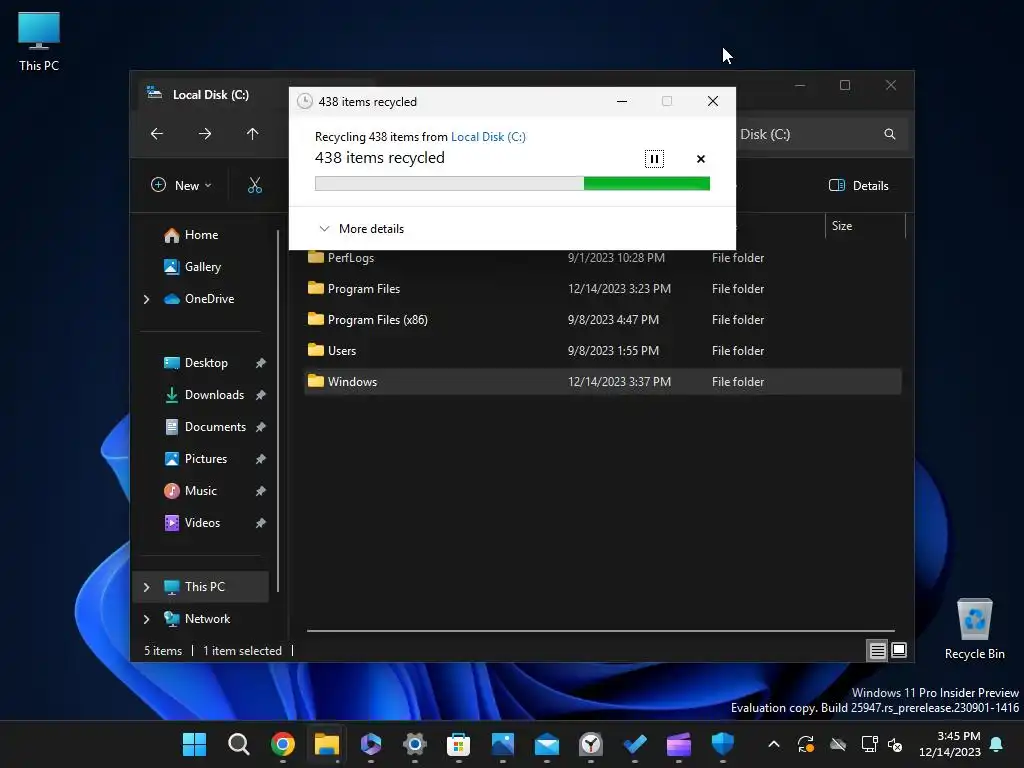Select Network in navigation pane
The height and width of the screenshot is (768, 1024).
[x=197, y=618]
